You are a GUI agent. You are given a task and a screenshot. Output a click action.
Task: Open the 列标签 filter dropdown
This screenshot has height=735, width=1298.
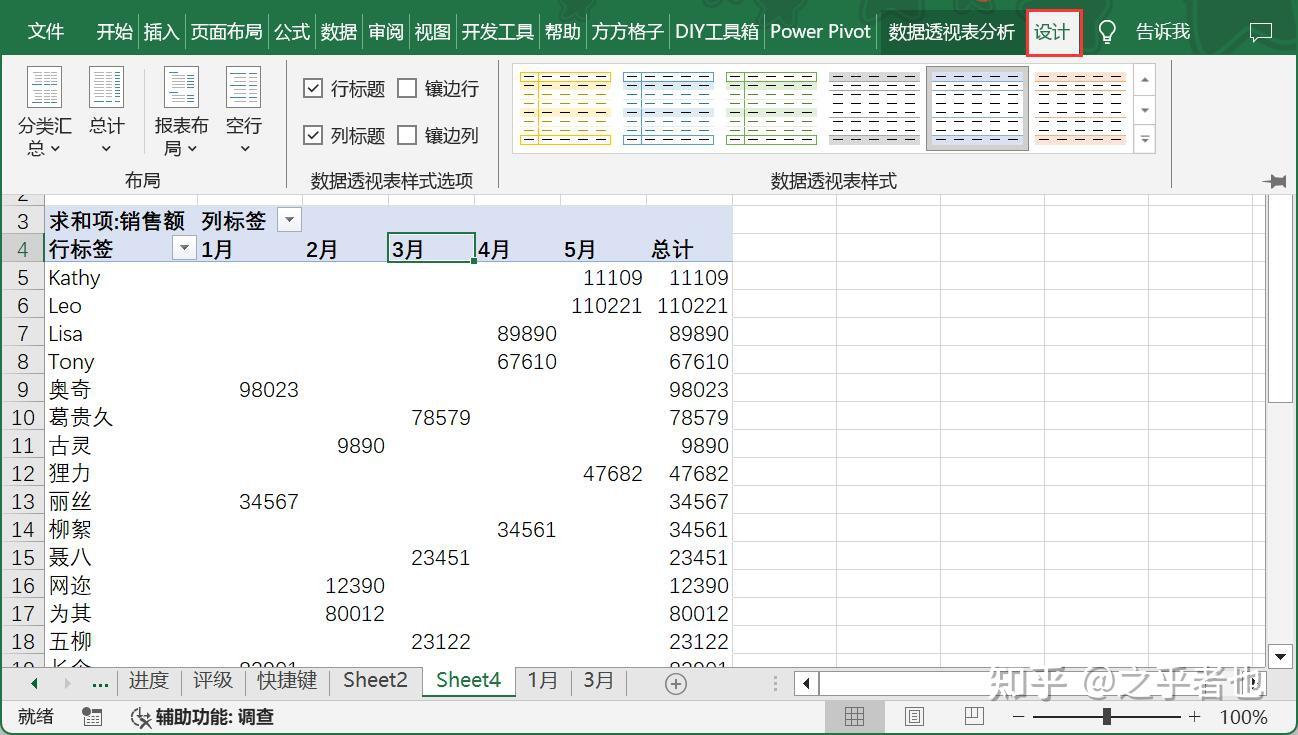[289, 219]
